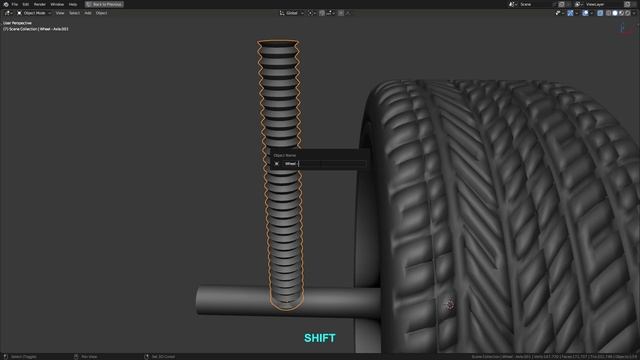Open the viewport Select menu
640x360 pixels.
pyautogui.click(x=74, y=13)
